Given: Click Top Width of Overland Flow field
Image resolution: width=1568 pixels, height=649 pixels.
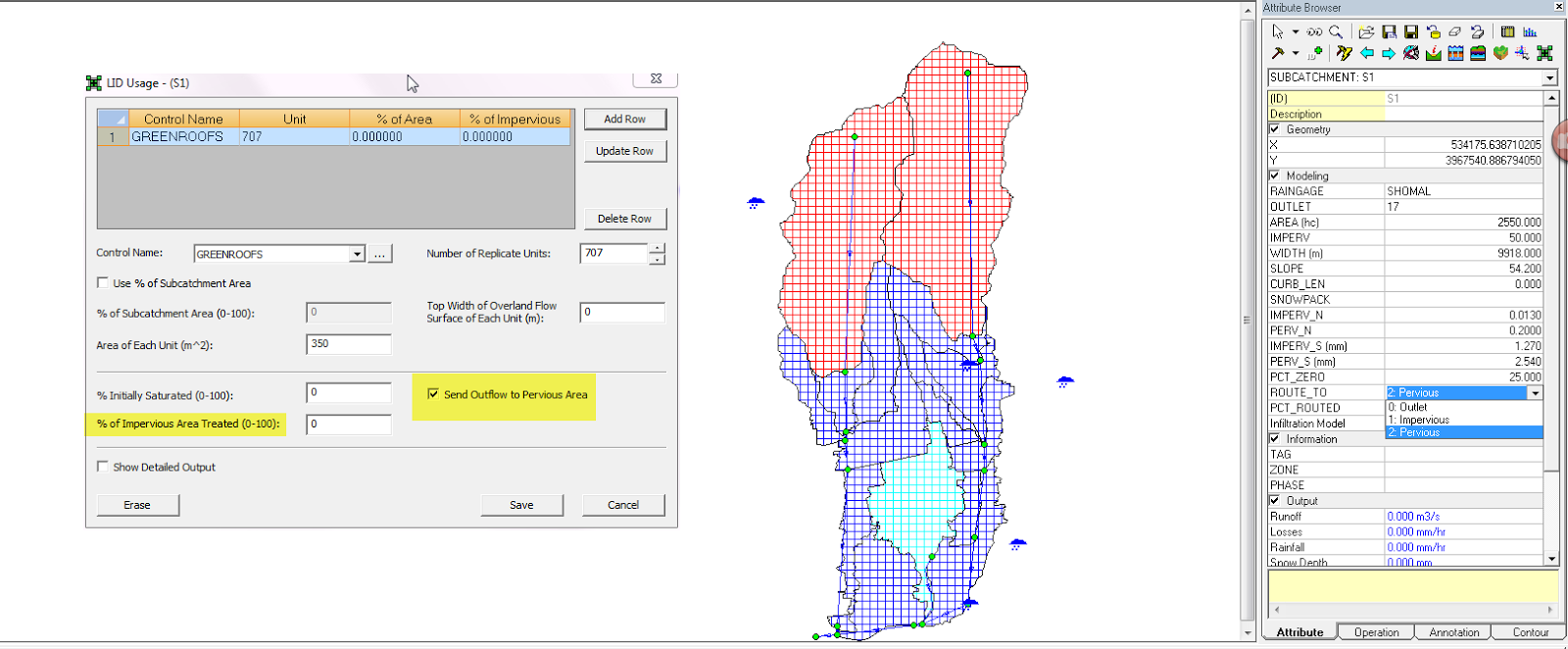Looking at the screenshot, I should (622, 313).
